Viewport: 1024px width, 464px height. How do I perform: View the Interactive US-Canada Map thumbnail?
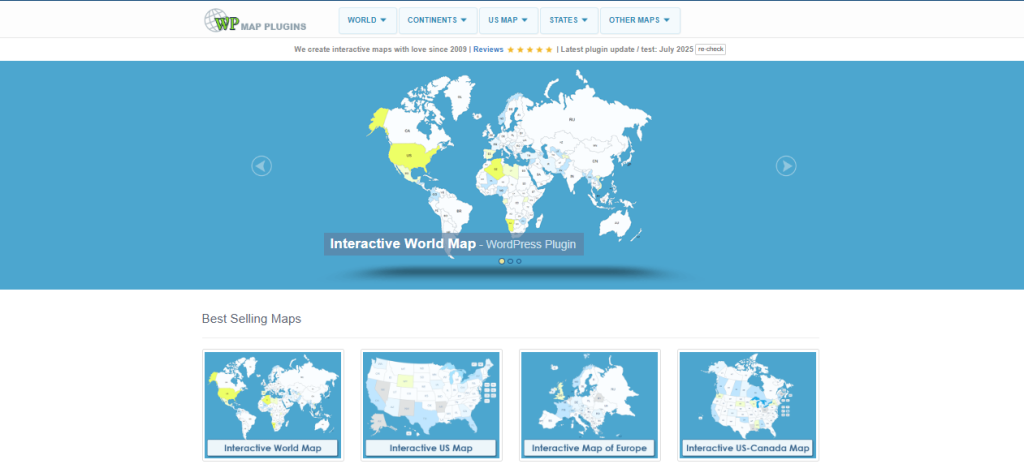tap(747, 405)
